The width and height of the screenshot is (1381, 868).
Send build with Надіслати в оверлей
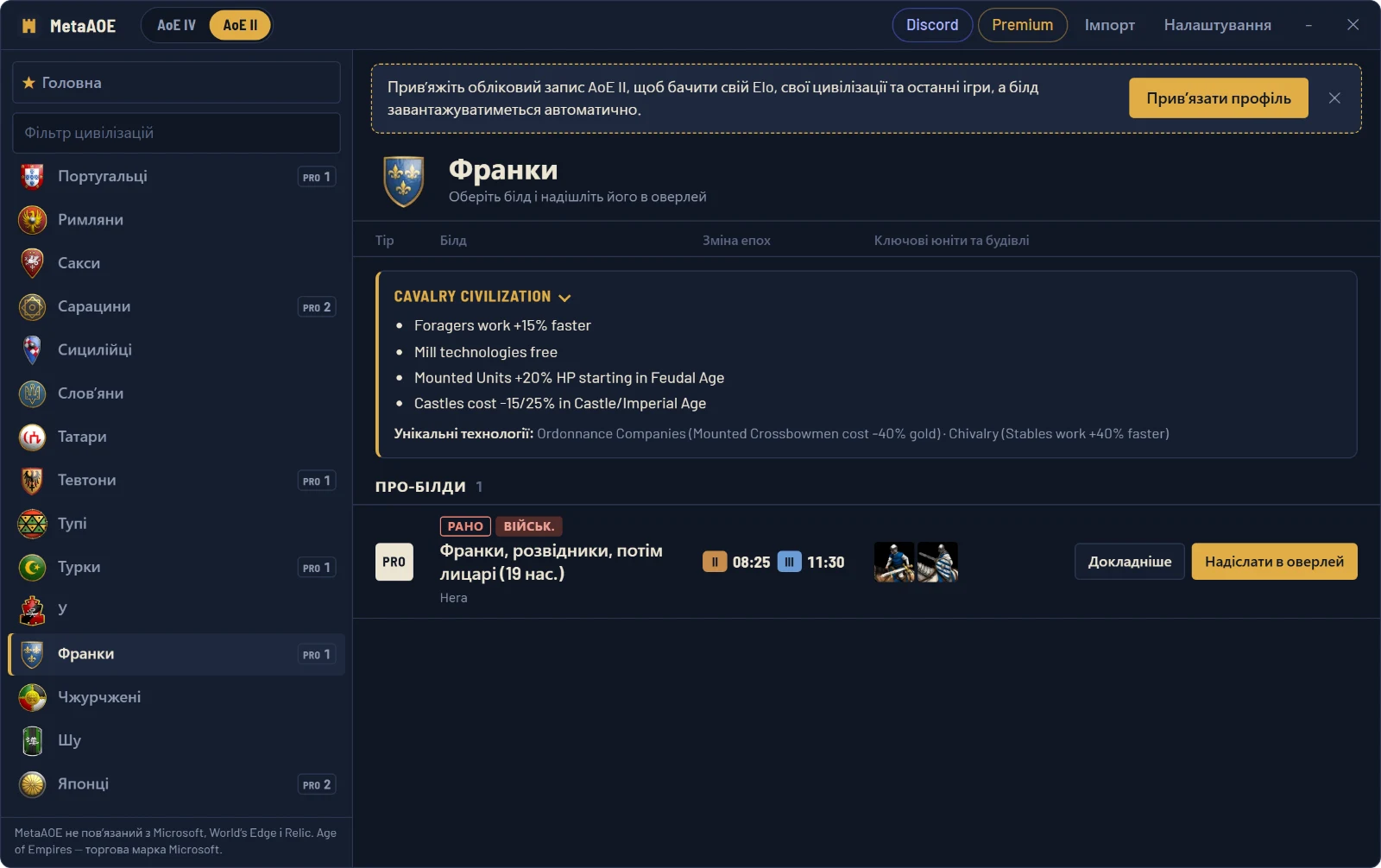point(1274,562)
